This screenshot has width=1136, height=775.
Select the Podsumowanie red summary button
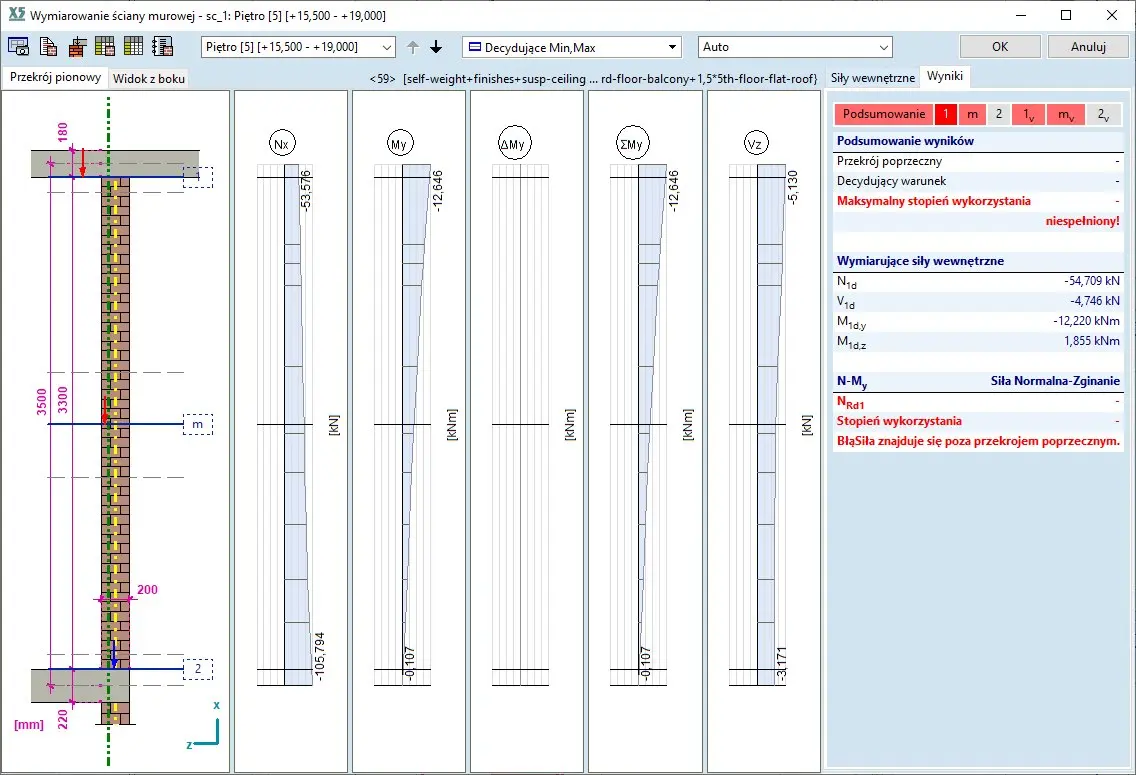click(883, 114)
